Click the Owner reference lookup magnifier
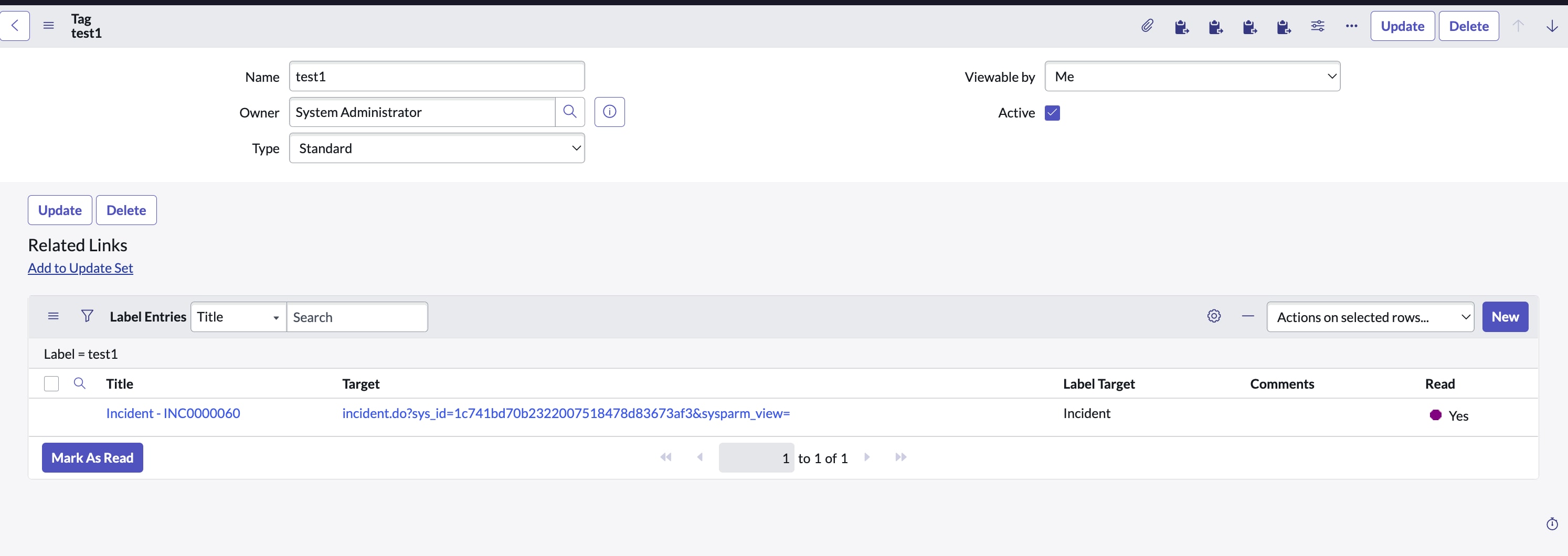 point(570,112)
